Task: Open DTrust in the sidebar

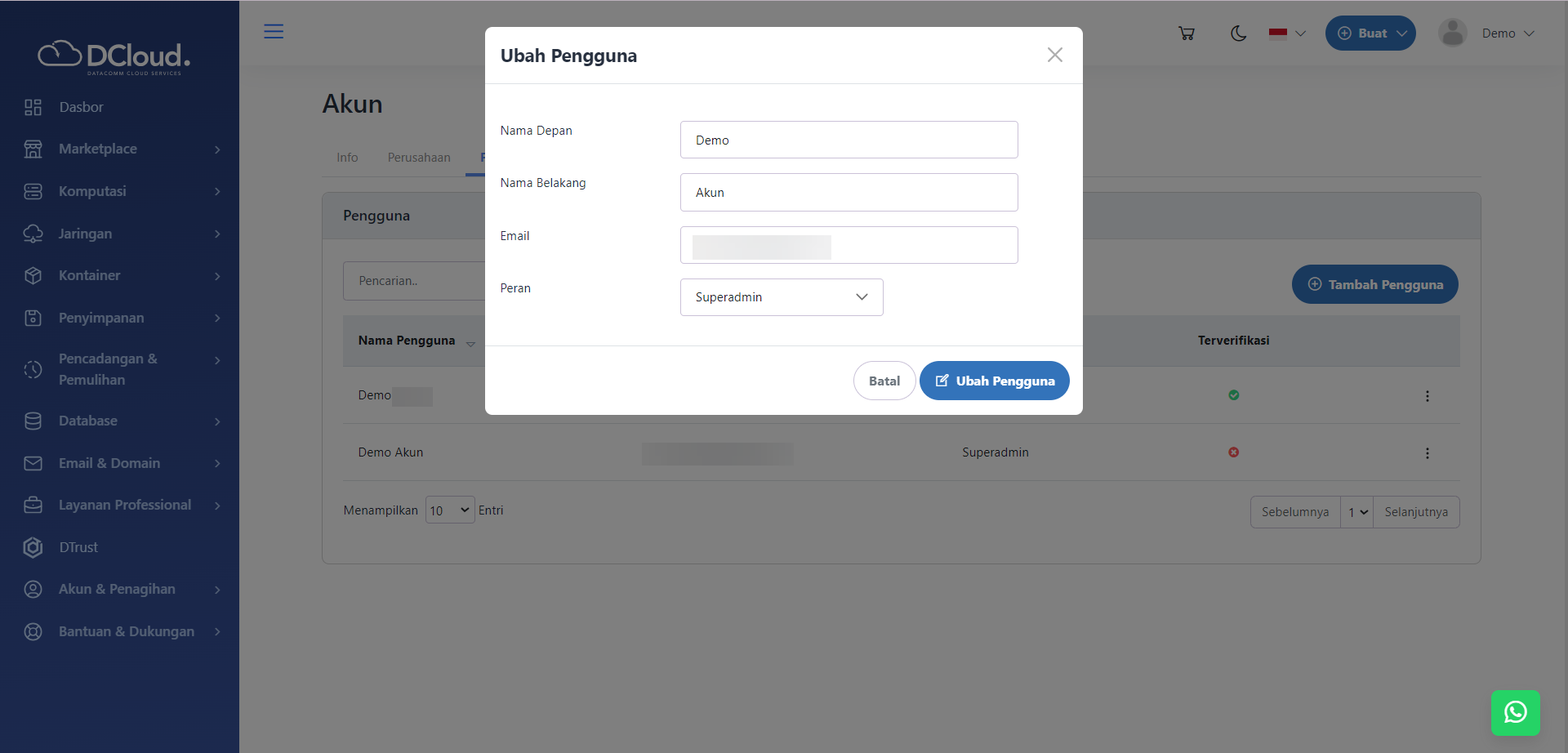Action: [x=78, y=547]
